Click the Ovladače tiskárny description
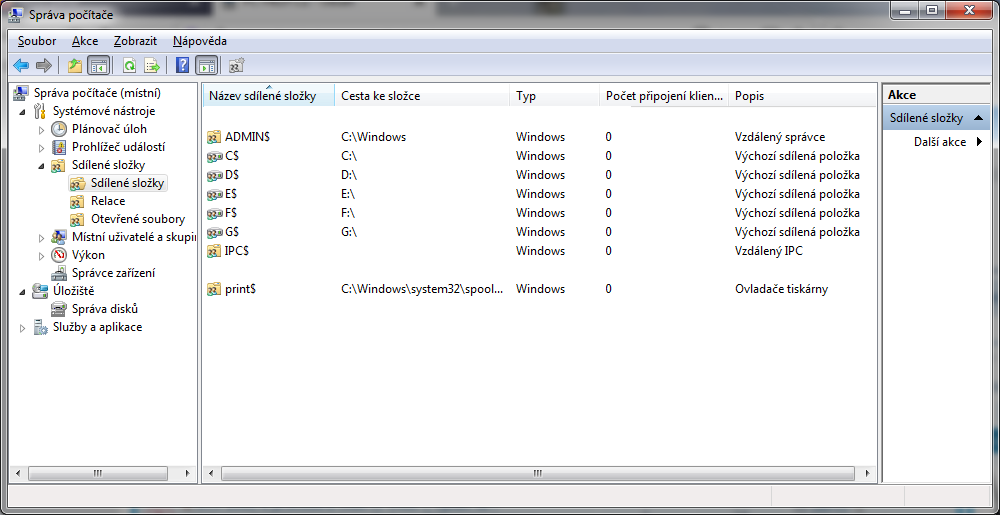1000x515 pixels. point(781,289)
